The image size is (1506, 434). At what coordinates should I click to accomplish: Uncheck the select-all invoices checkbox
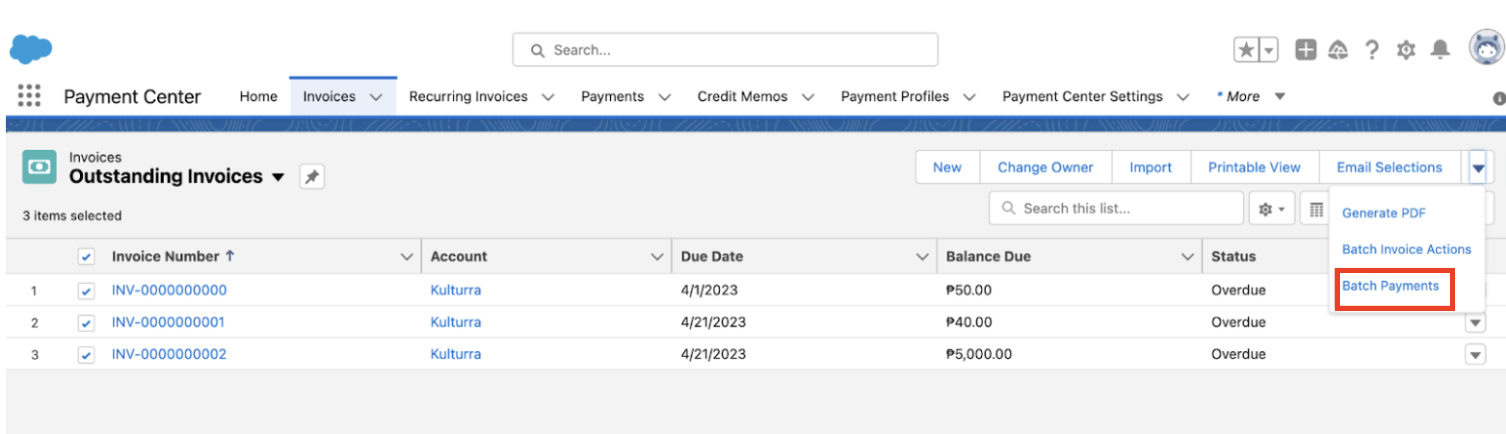pos(86,257)
